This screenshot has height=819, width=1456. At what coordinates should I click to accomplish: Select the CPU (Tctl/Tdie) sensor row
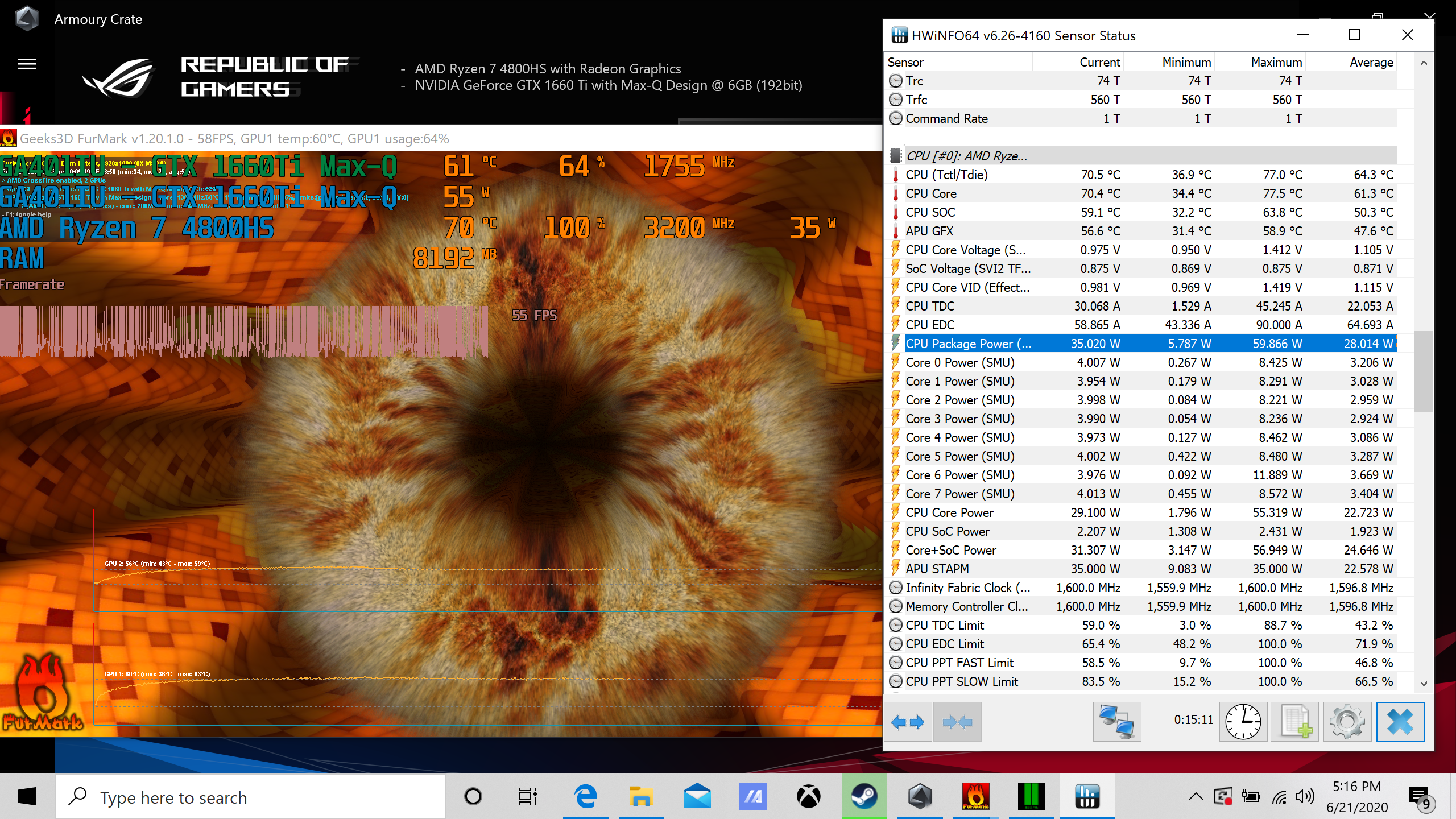[x=1141, y=175]
